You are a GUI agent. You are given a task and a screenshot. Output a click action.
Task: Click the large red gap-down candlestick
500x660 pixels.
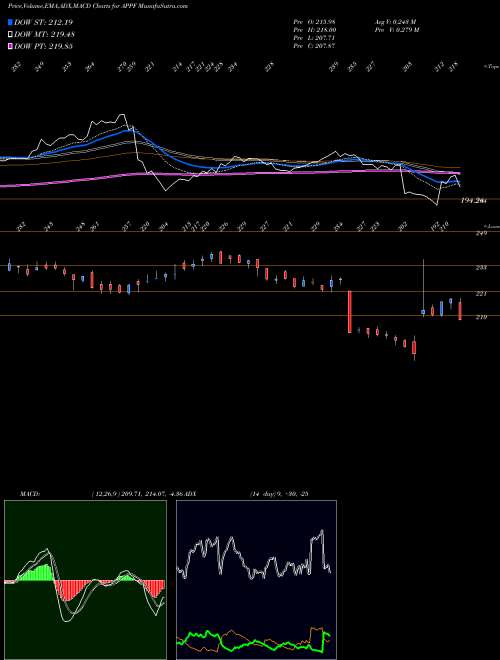tap(349, 312)
